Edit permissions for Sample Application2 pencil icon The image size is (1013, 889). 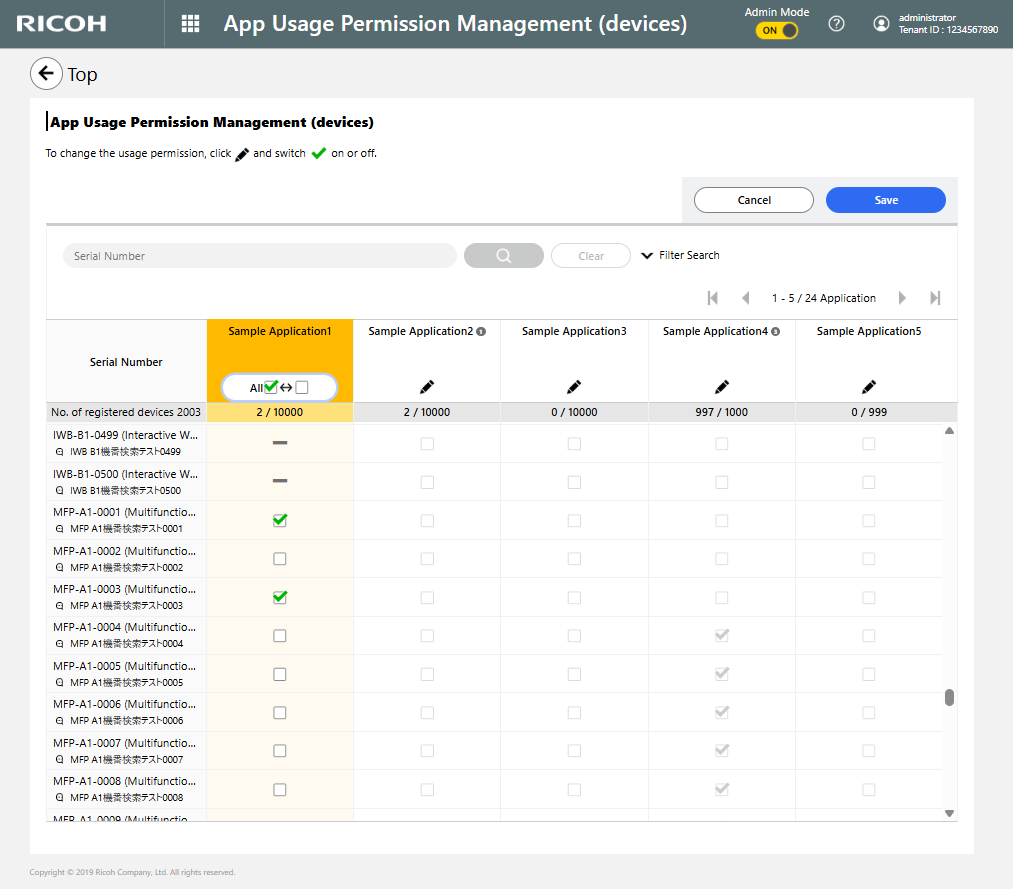point(427,386)
